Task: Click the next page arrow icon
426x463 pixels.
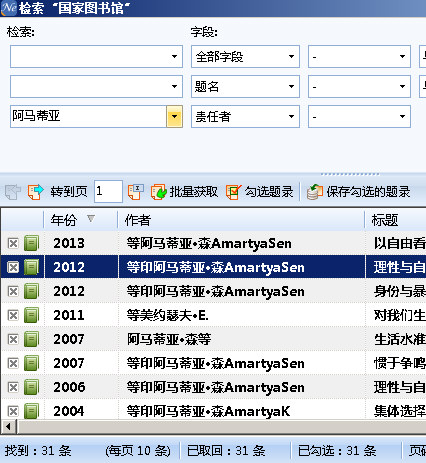Action: (35, 192)
